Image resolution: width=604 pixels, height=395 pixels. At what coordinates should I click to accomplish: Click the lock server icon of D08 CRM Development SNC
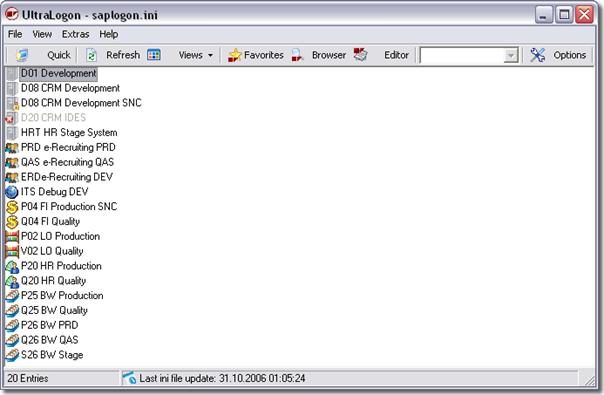point(12,103)
